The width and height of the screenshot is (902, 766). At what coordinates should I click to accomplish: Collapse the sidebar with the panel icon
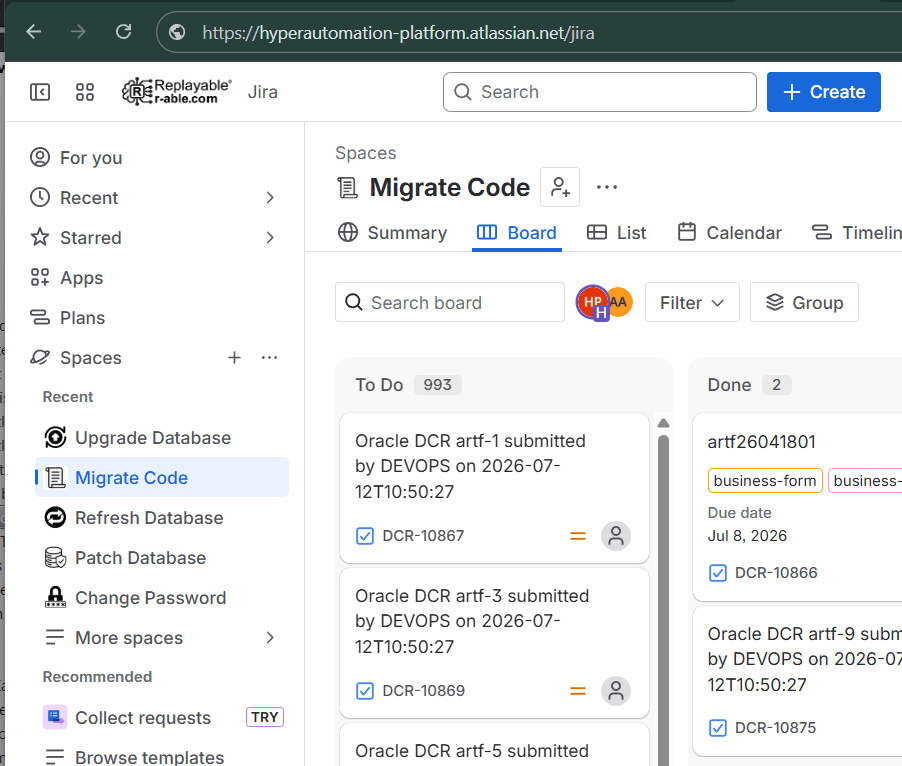click(x=40, y=92)
